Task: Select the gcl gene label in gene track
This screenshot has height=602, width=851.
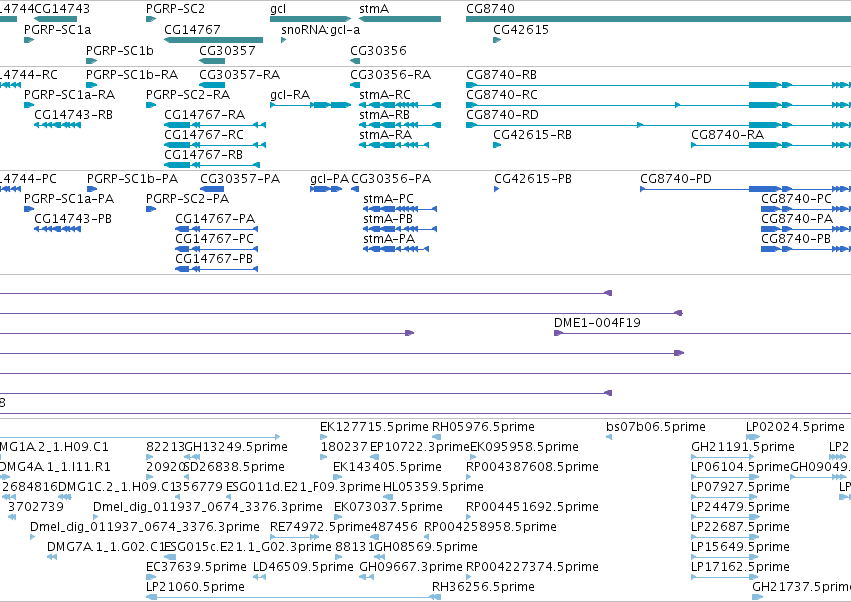Action: 278,9
